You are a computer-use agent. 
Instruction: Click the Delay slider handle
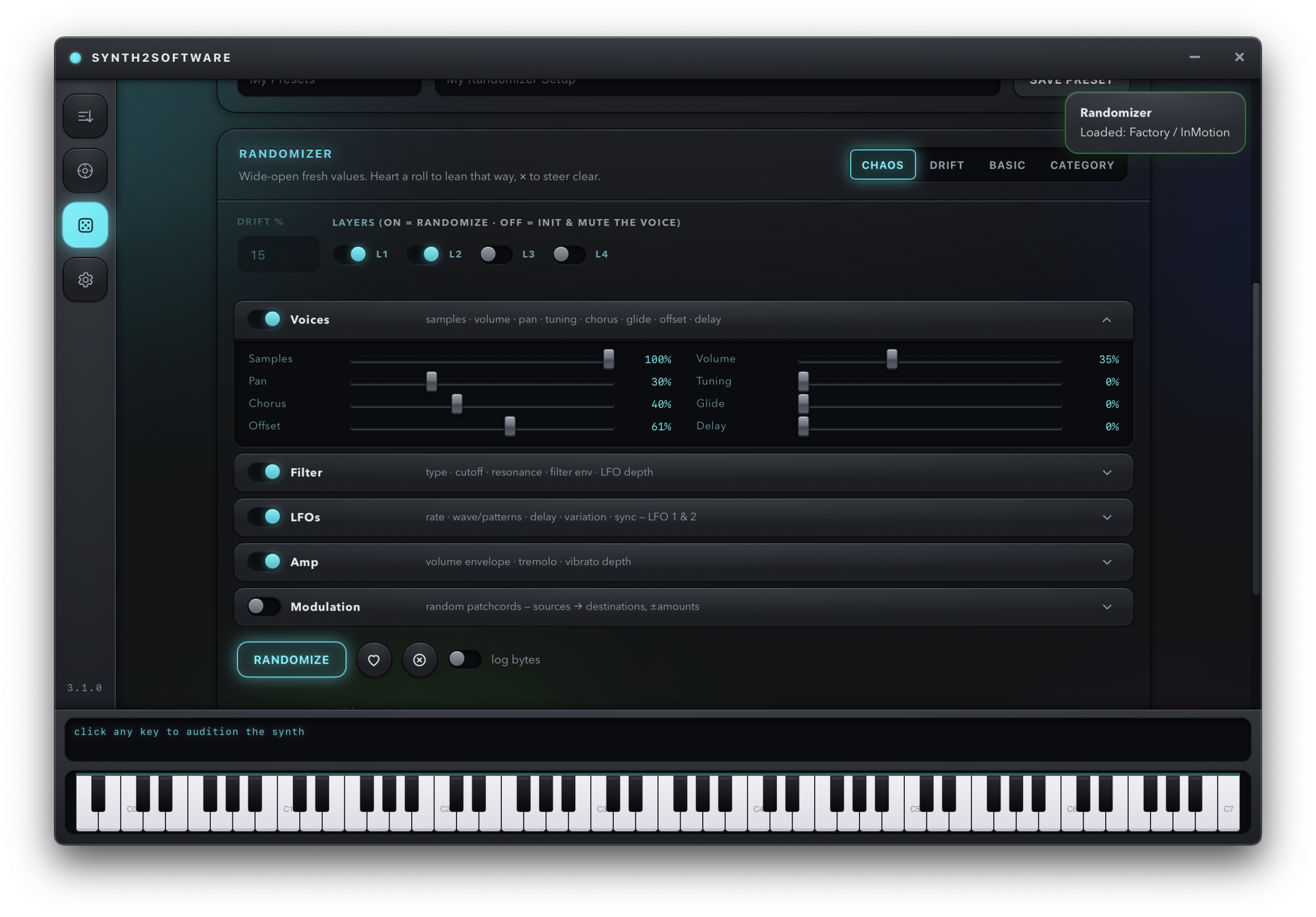803,427
